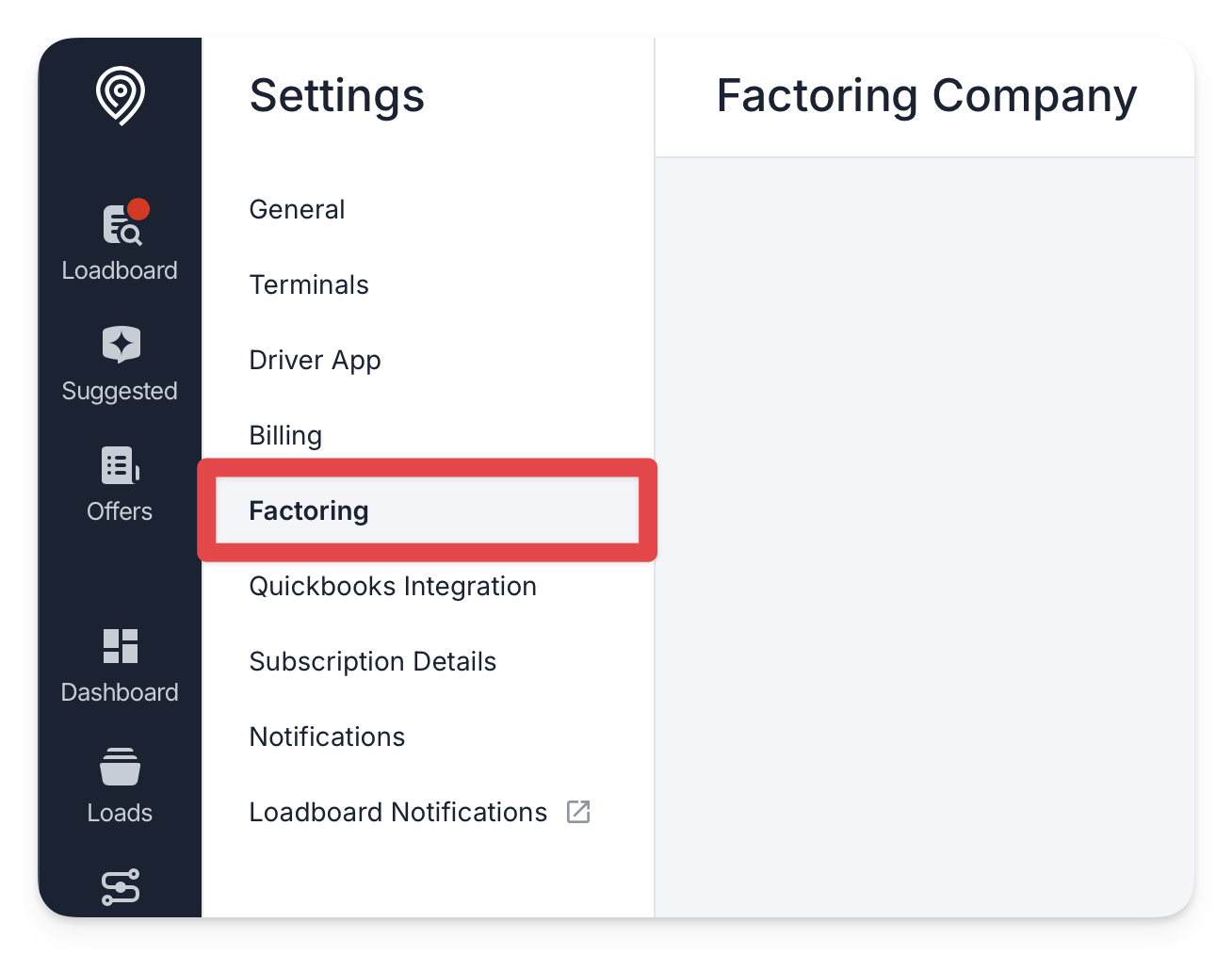Open the Suggested sparkle icon

pos(121,345)
